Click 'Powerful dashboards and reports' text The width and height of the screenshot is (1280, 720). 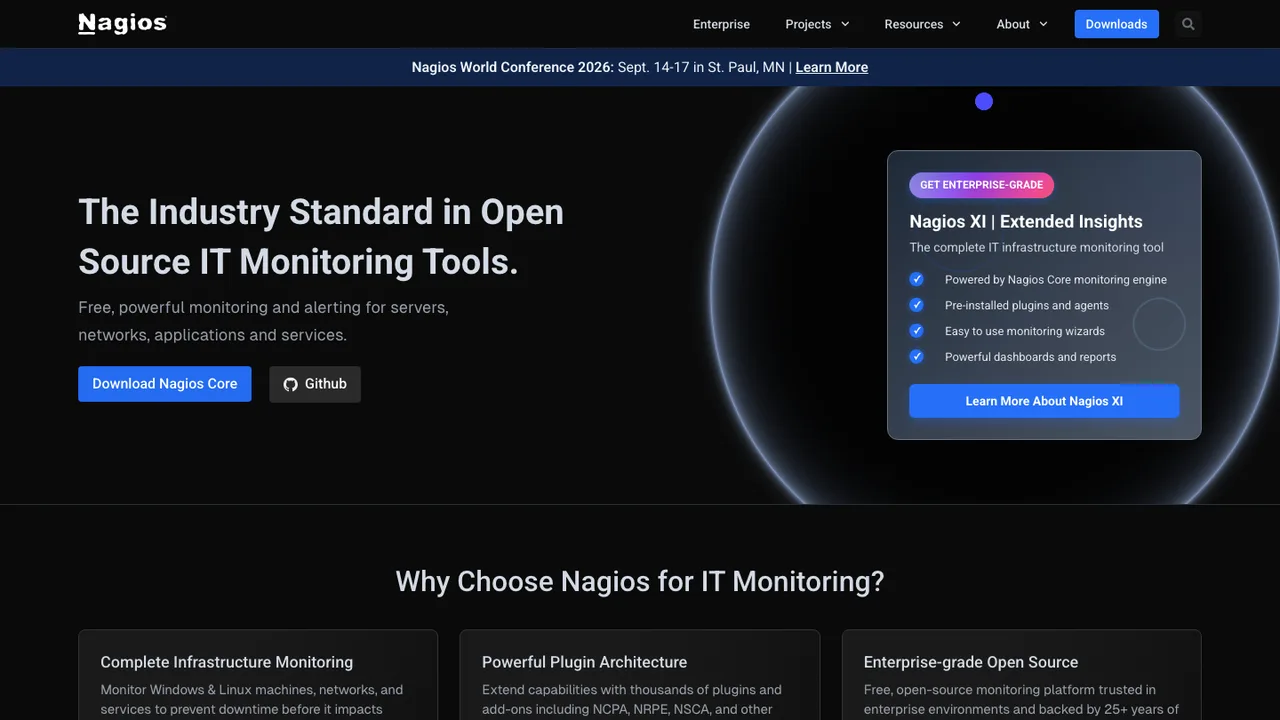(1030, 357)
